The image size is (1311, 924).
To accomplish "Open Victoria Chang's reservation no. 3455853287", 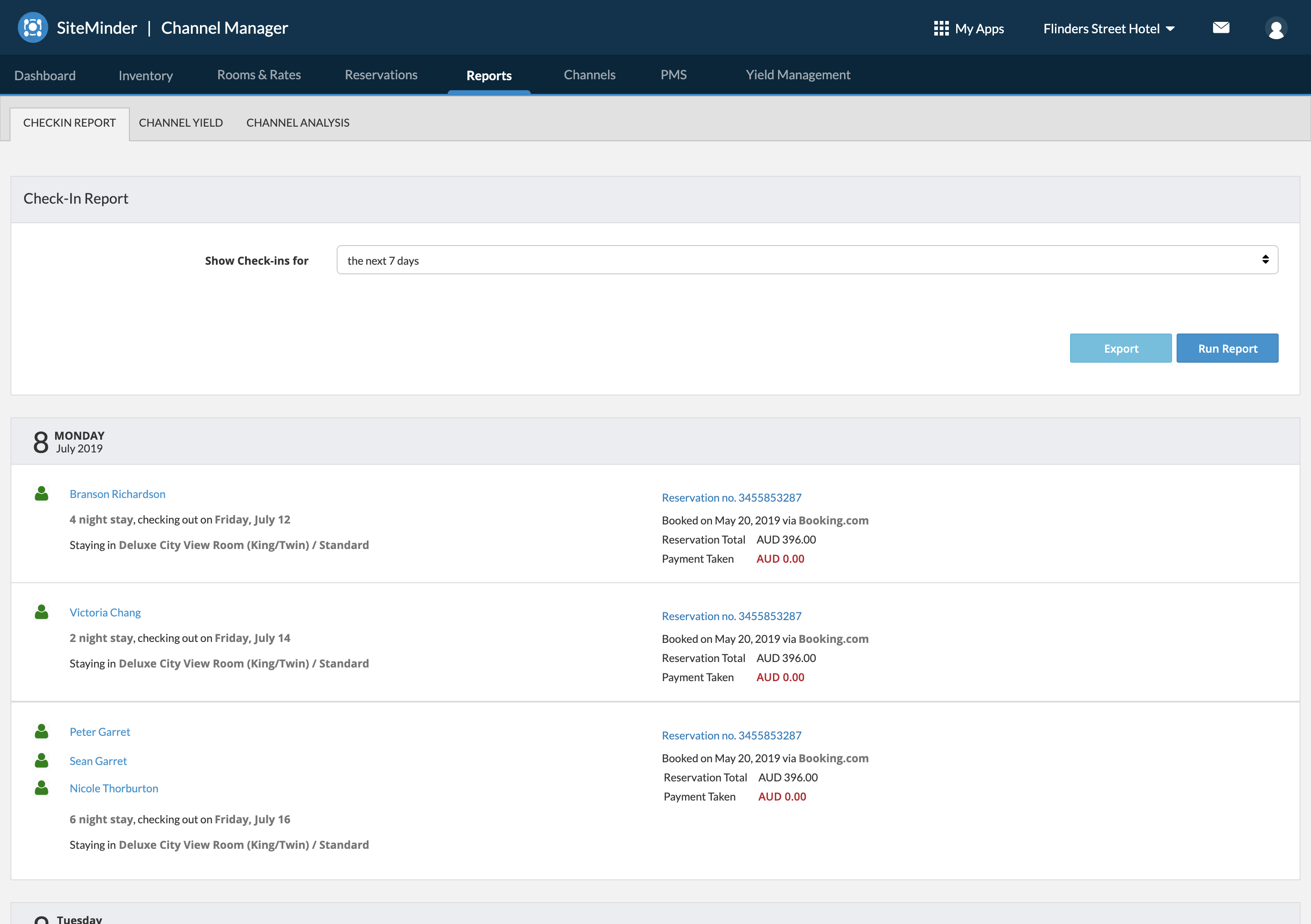I will click(732, 616).
